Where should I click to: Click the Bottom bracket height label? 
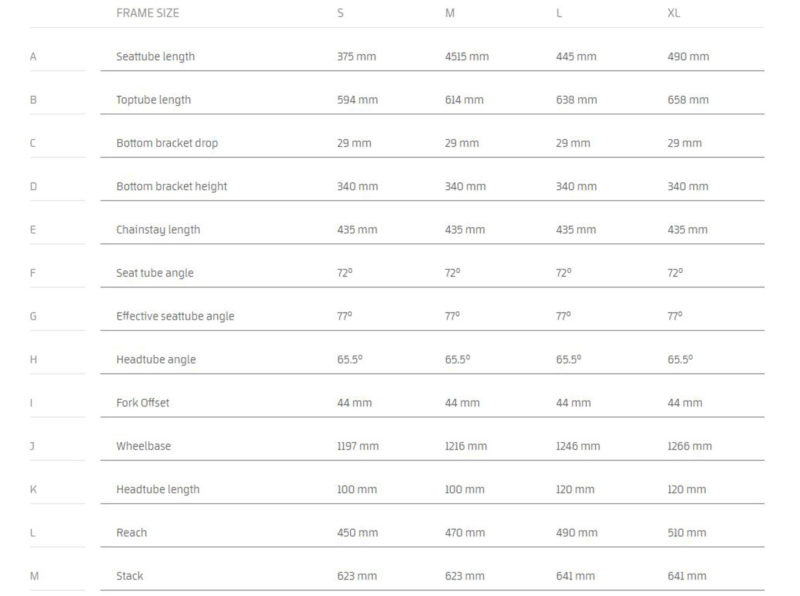pyautogui.click(x=171, y=186)
